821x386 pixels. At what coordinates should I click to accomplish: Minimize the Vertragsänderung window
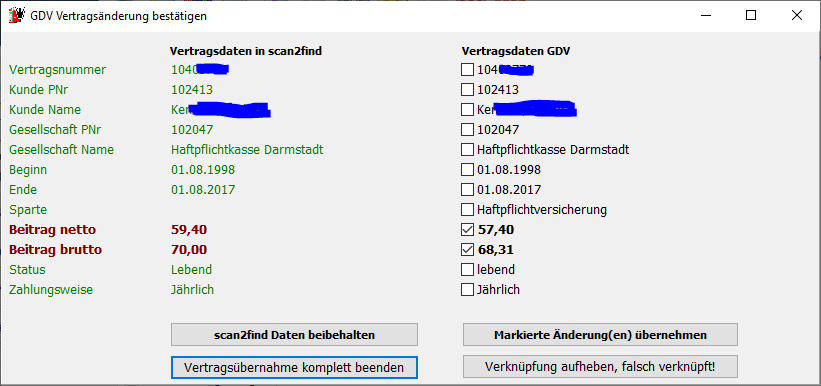[705, 16]
